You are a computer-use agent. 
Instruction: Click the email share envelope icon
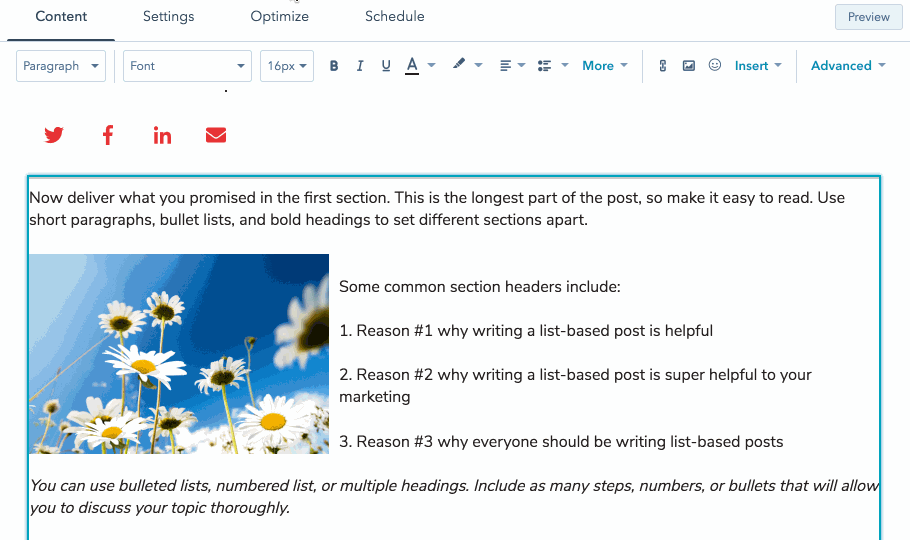pyautogui.click(x=216, y=135)
